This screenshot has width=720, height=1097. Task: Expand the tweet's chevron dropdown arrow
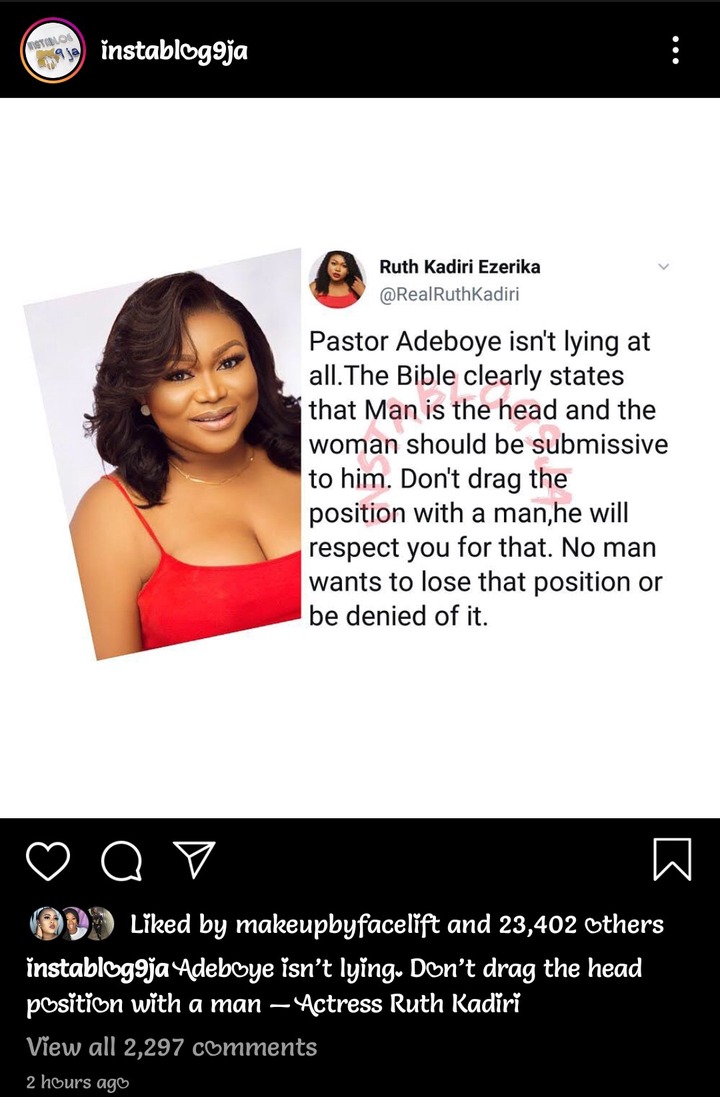(x=664, y=267)
